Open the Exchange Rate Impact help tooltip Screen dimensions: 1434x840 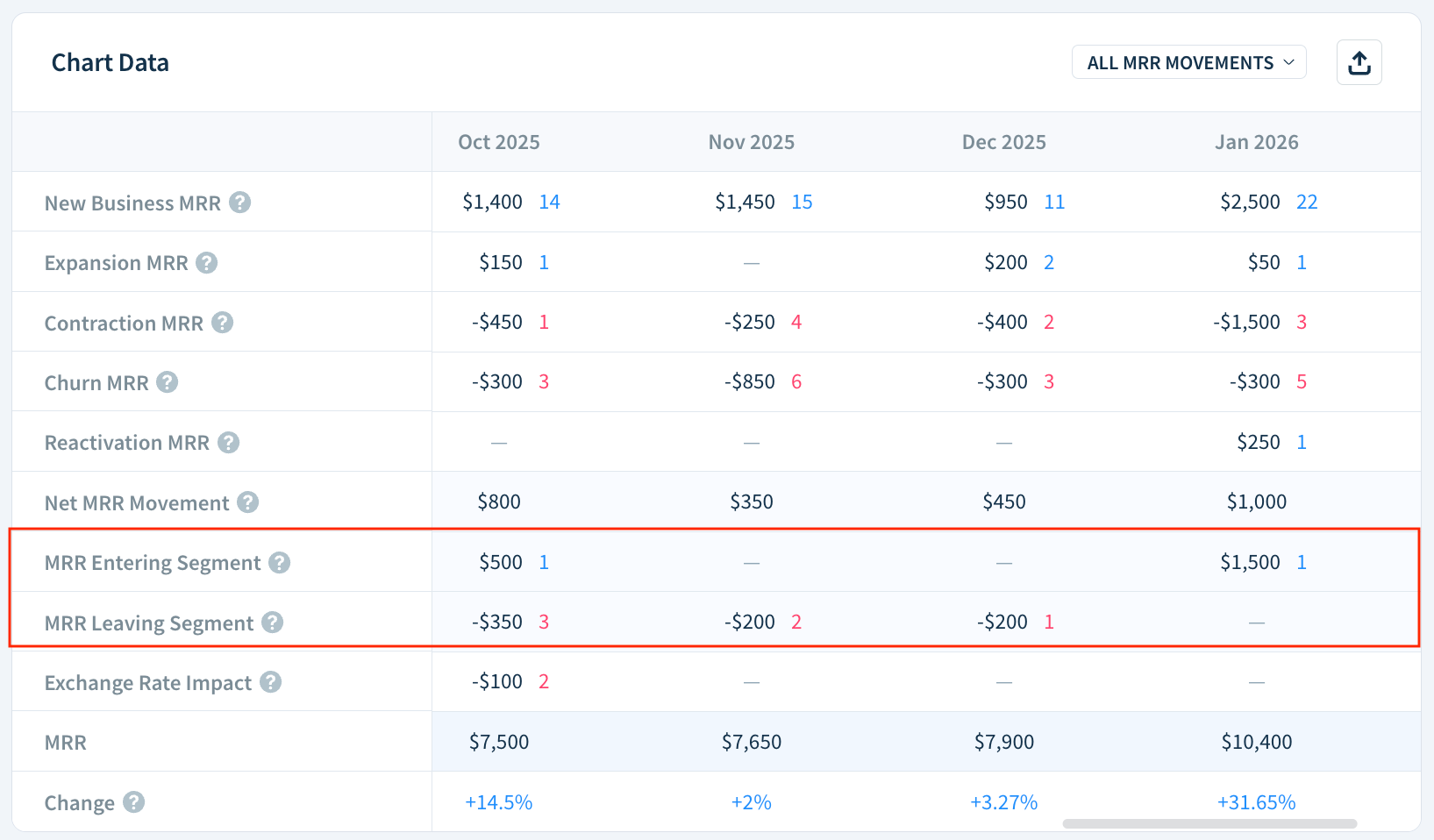pyautogui.click(x=269, y=681)
